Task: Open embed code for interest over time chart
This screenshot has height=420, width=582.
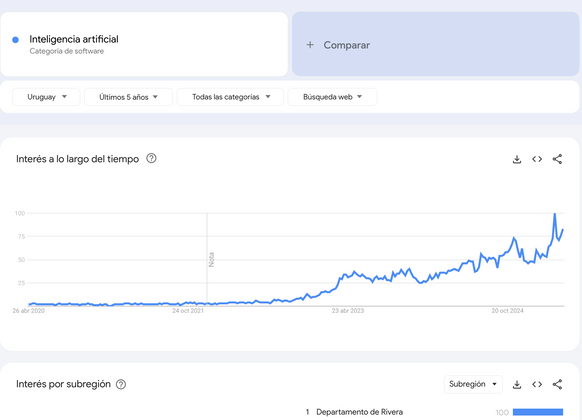Action: (x=537, y=159)
